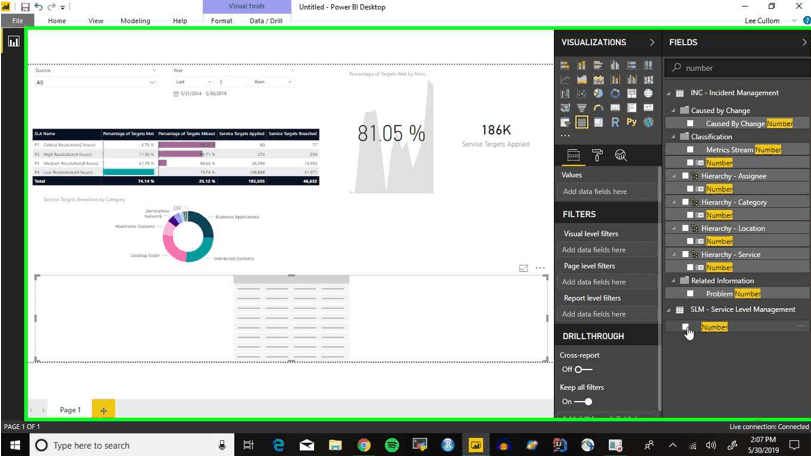811x456 pixels.
Task: Open Spotify from the taskbar
Action: [392, 445]
